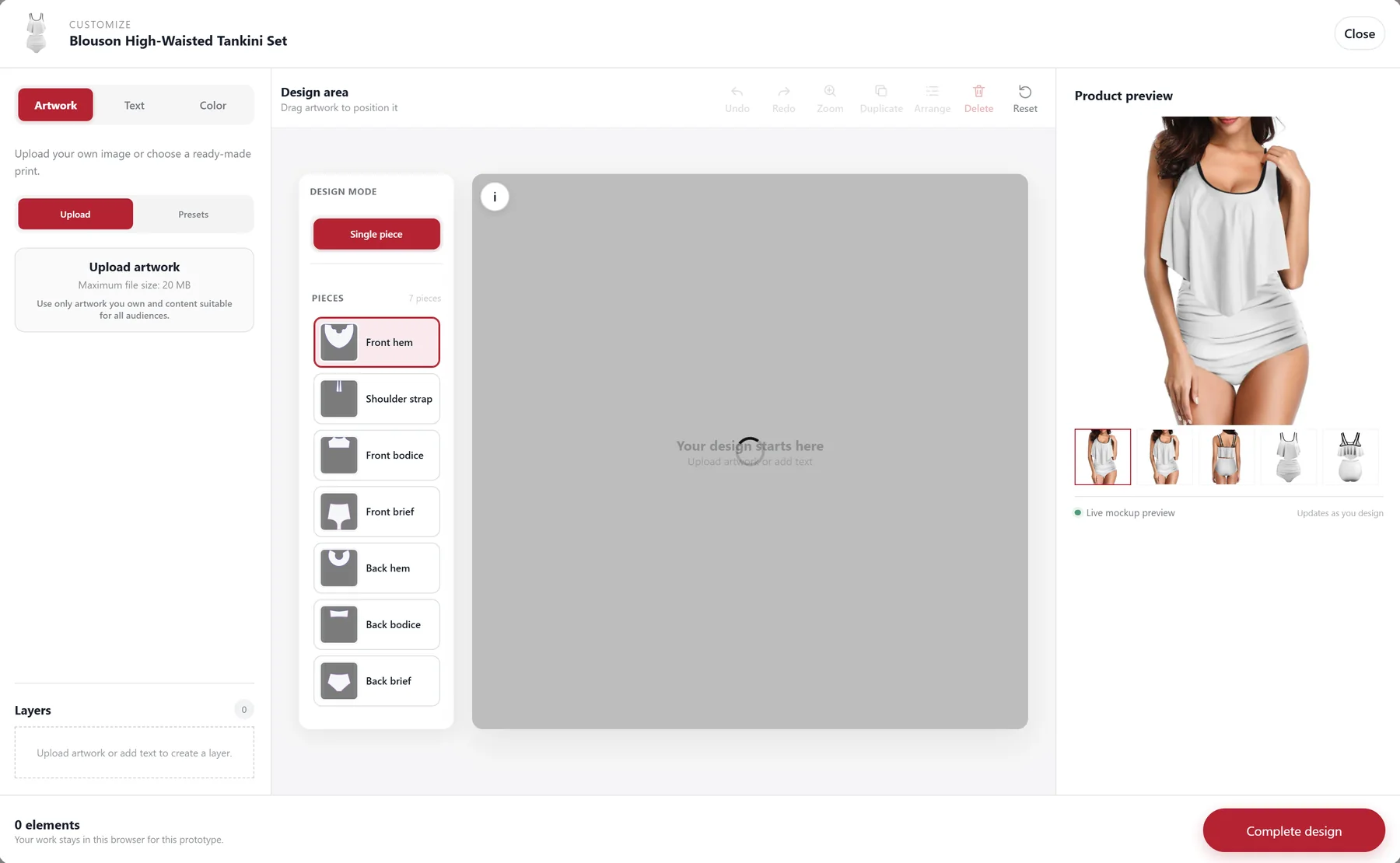Toggle Single piece design mode
The width and height of the screenshot is (1400, 863).
(x=376, y=234)
